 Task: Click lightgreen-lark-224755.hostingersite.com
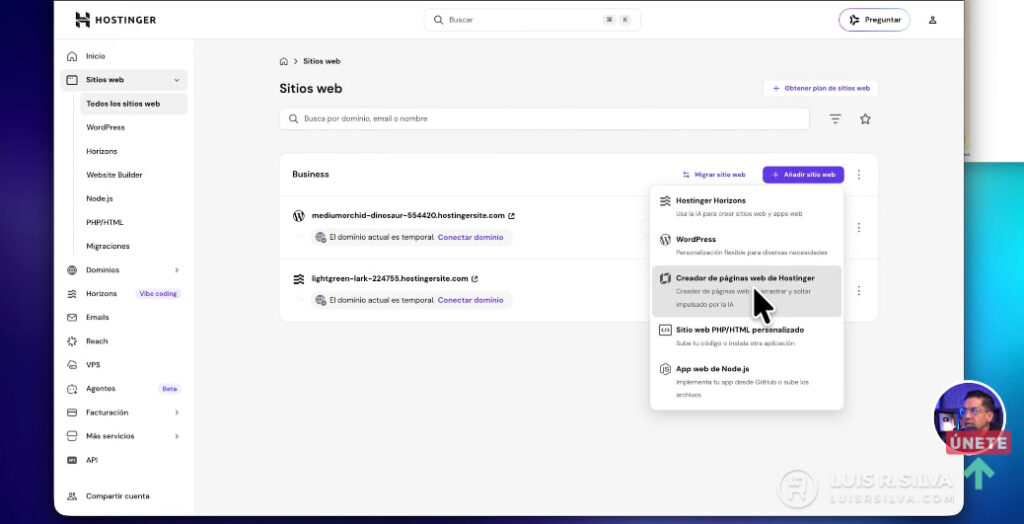click(x=390, y=279)
